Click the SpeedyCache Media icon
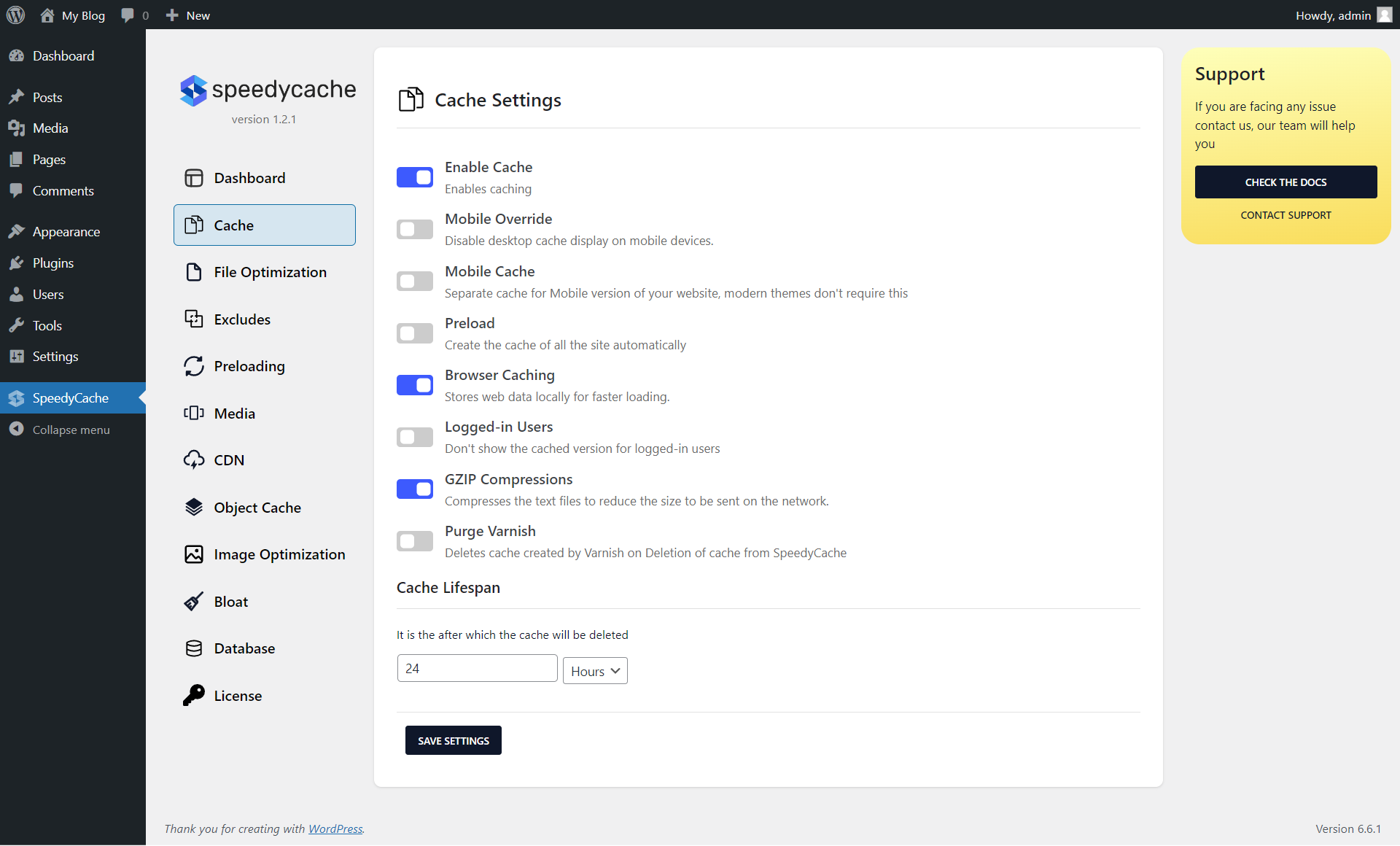 click(x=193, y=414)
